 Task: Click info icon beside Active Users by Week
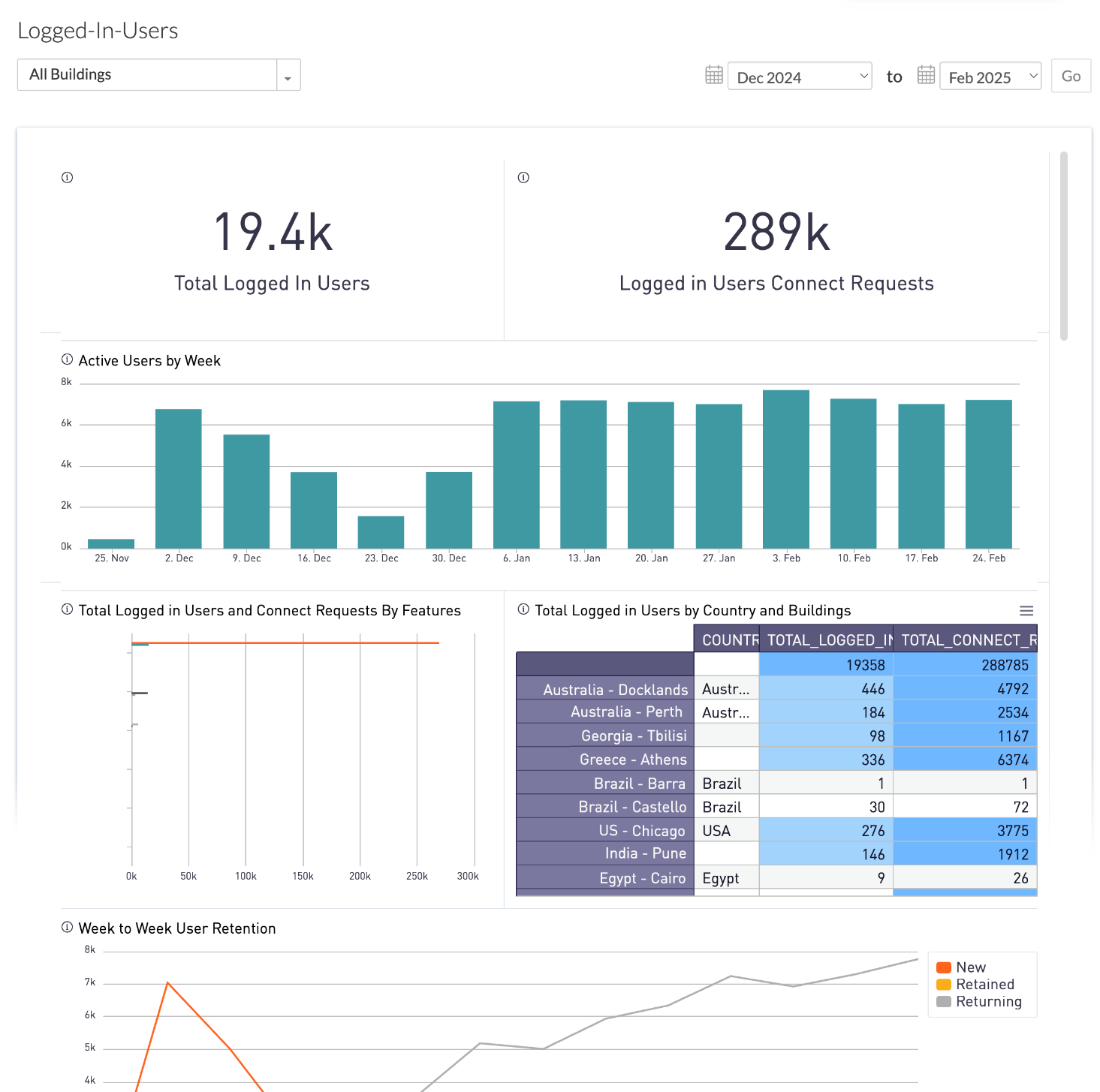tap(67, 359)
